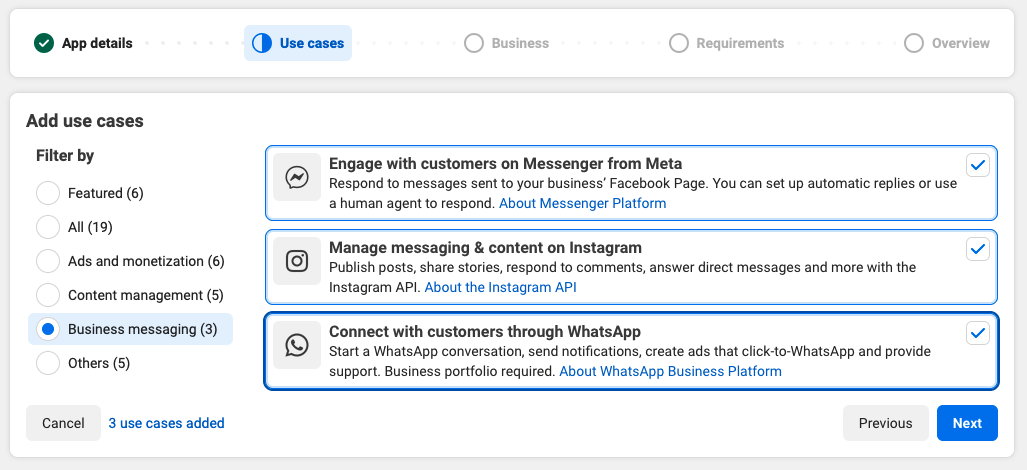This screenshot has width=1027, height=470.
Task: Jump to the Requirements step label
Action: [740, 43]
